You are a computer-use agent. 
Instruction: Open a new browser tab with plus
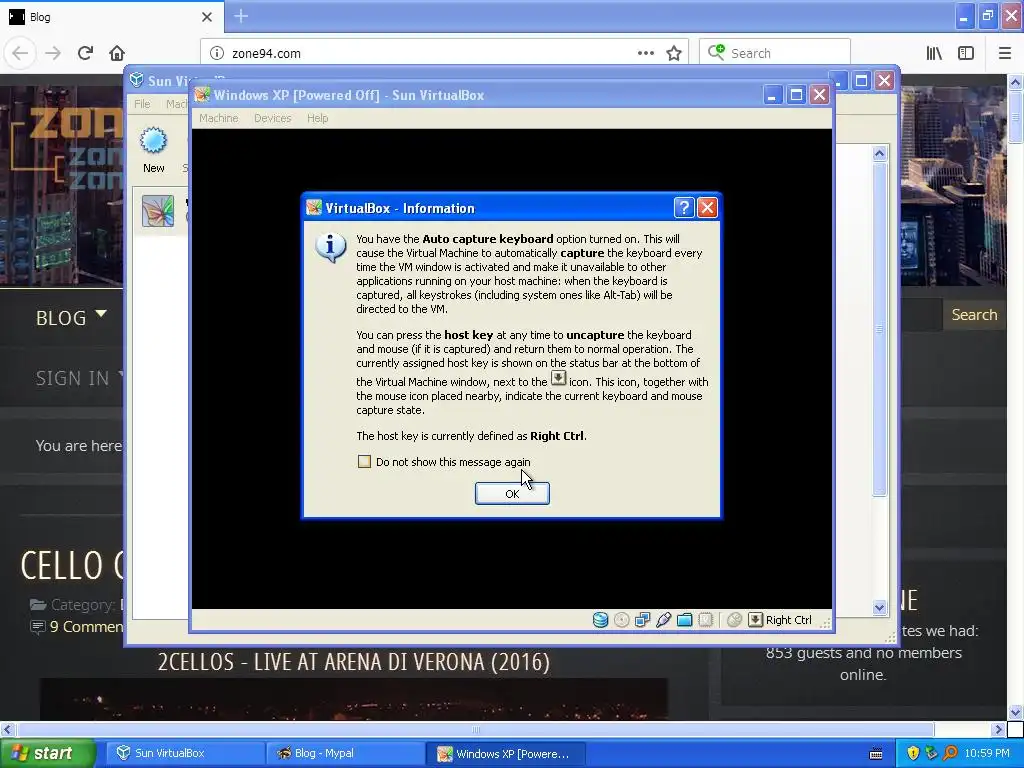click(x=241, y=16)
